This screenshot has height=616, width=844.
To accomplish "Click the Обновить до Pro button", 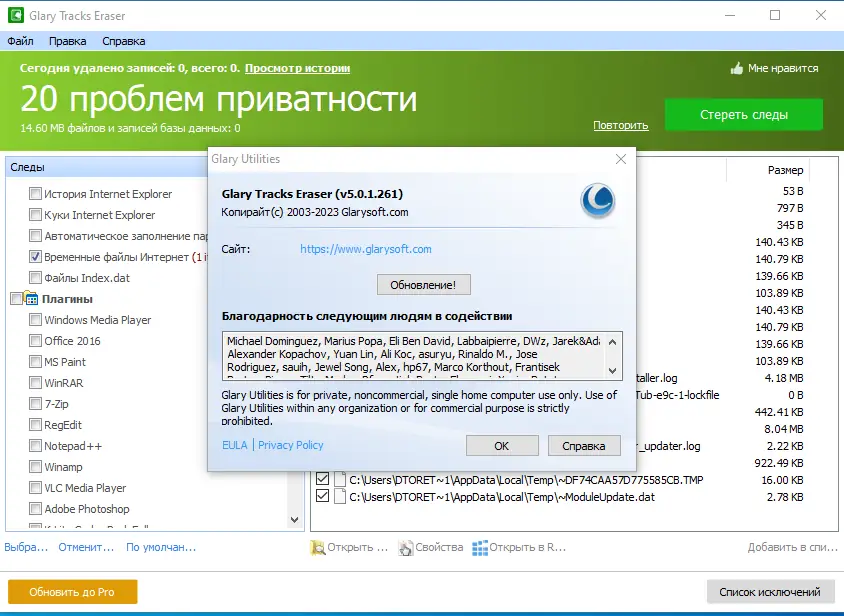I will (73, 592).
